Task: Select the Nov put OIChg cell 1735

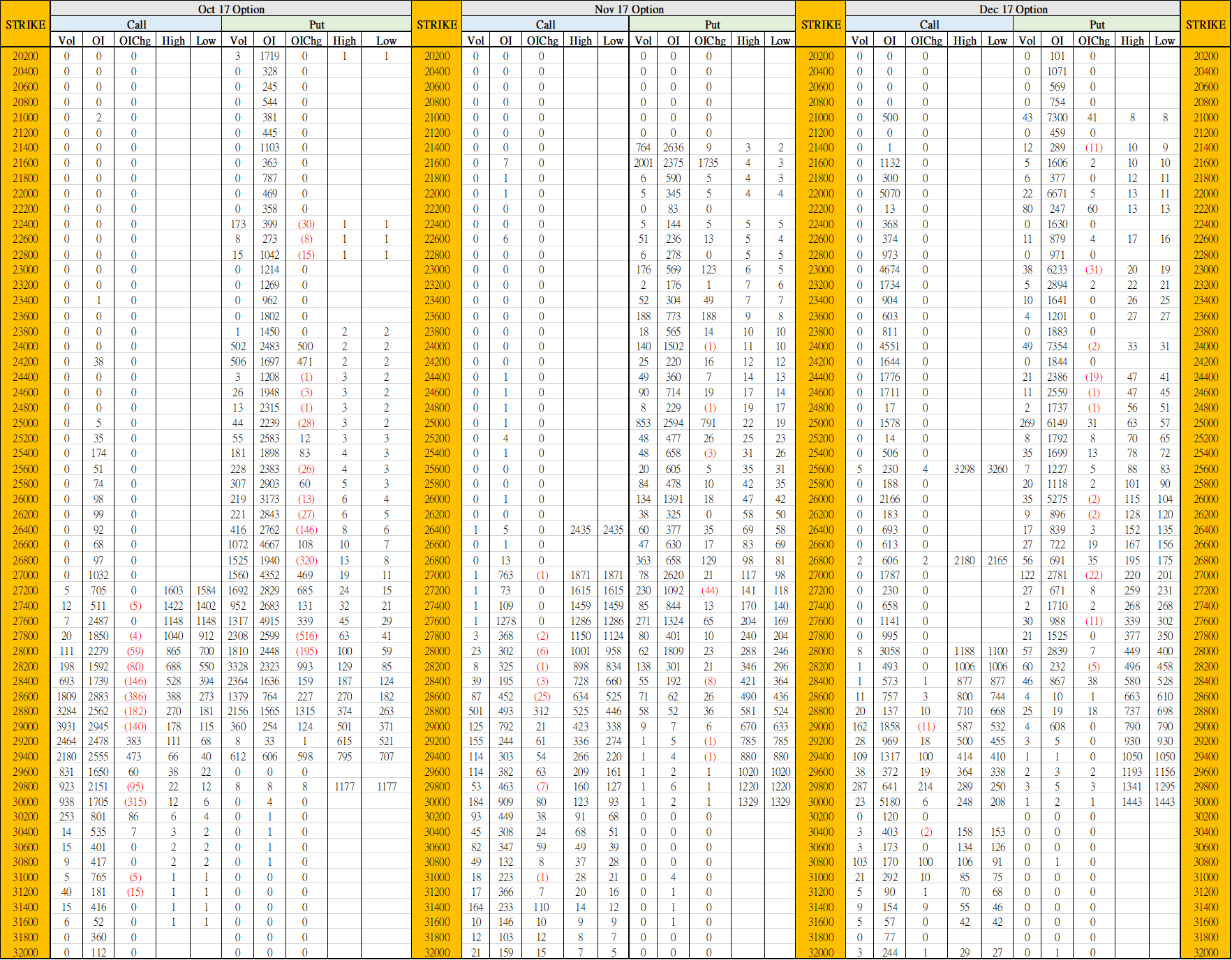Action: coord(708,163)
